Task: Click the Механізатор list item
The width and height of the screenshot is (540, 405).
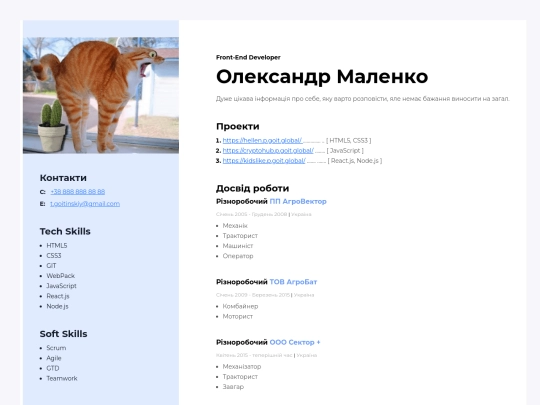Action: coord(242,366)
